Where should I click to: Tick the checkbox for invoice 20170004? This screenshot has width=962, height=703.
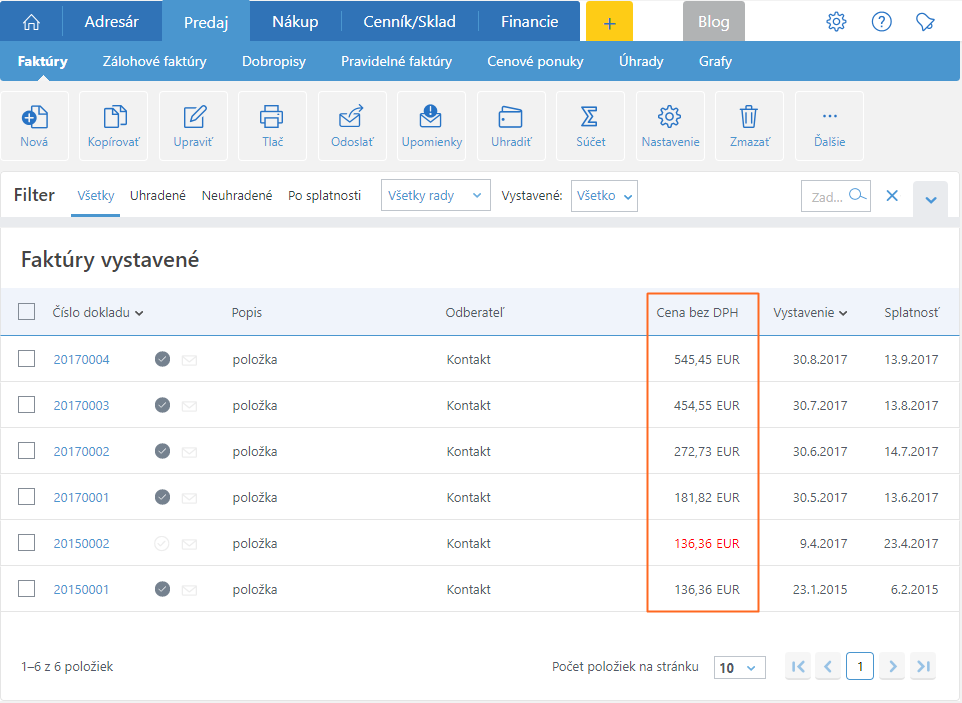coord(27,359)
